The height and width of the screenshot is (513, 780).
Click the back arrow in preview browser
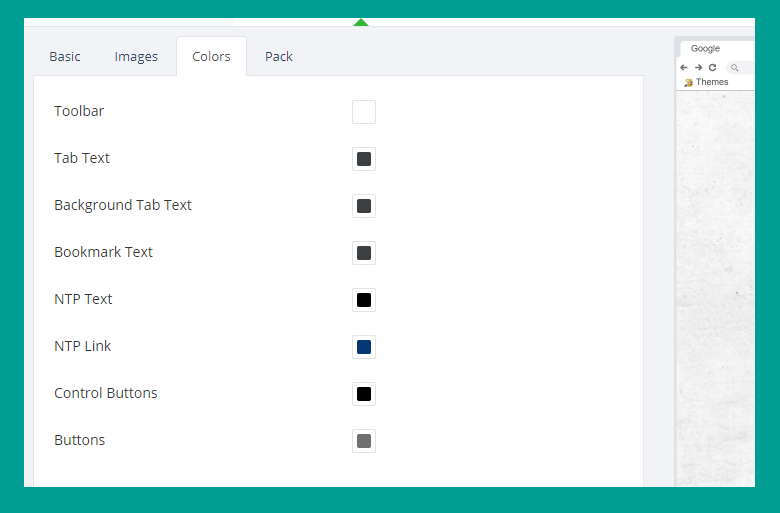click(684, 68)
